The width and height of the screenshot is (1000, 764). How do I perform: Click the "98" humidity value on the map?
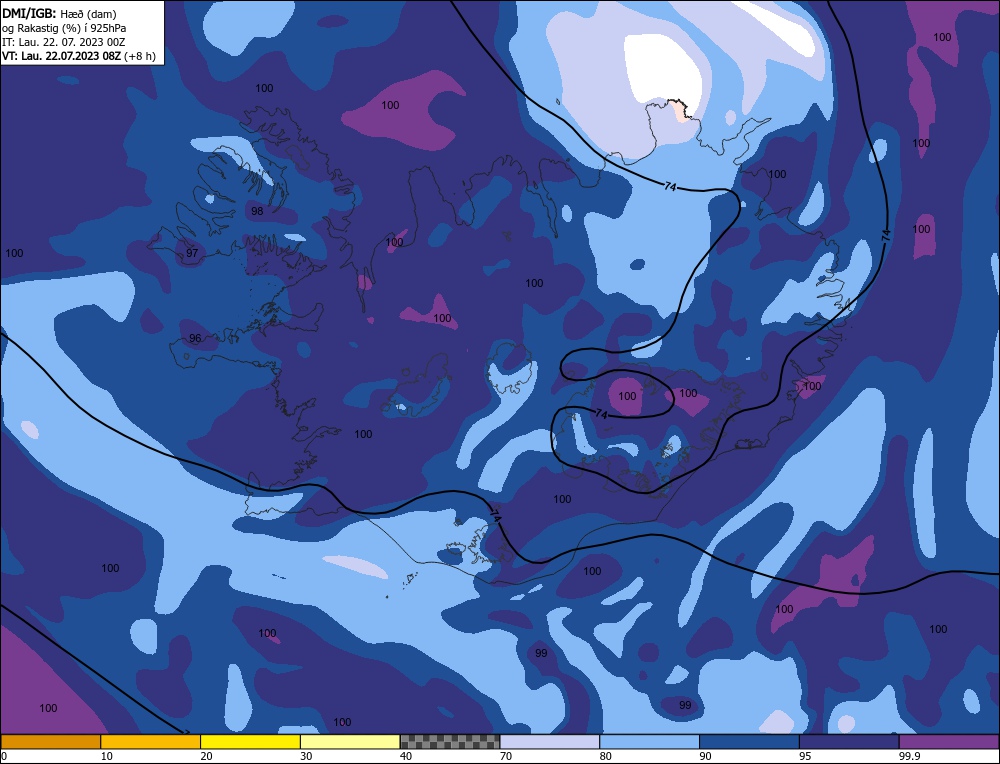pyautogui.click(x=257, y=211)
